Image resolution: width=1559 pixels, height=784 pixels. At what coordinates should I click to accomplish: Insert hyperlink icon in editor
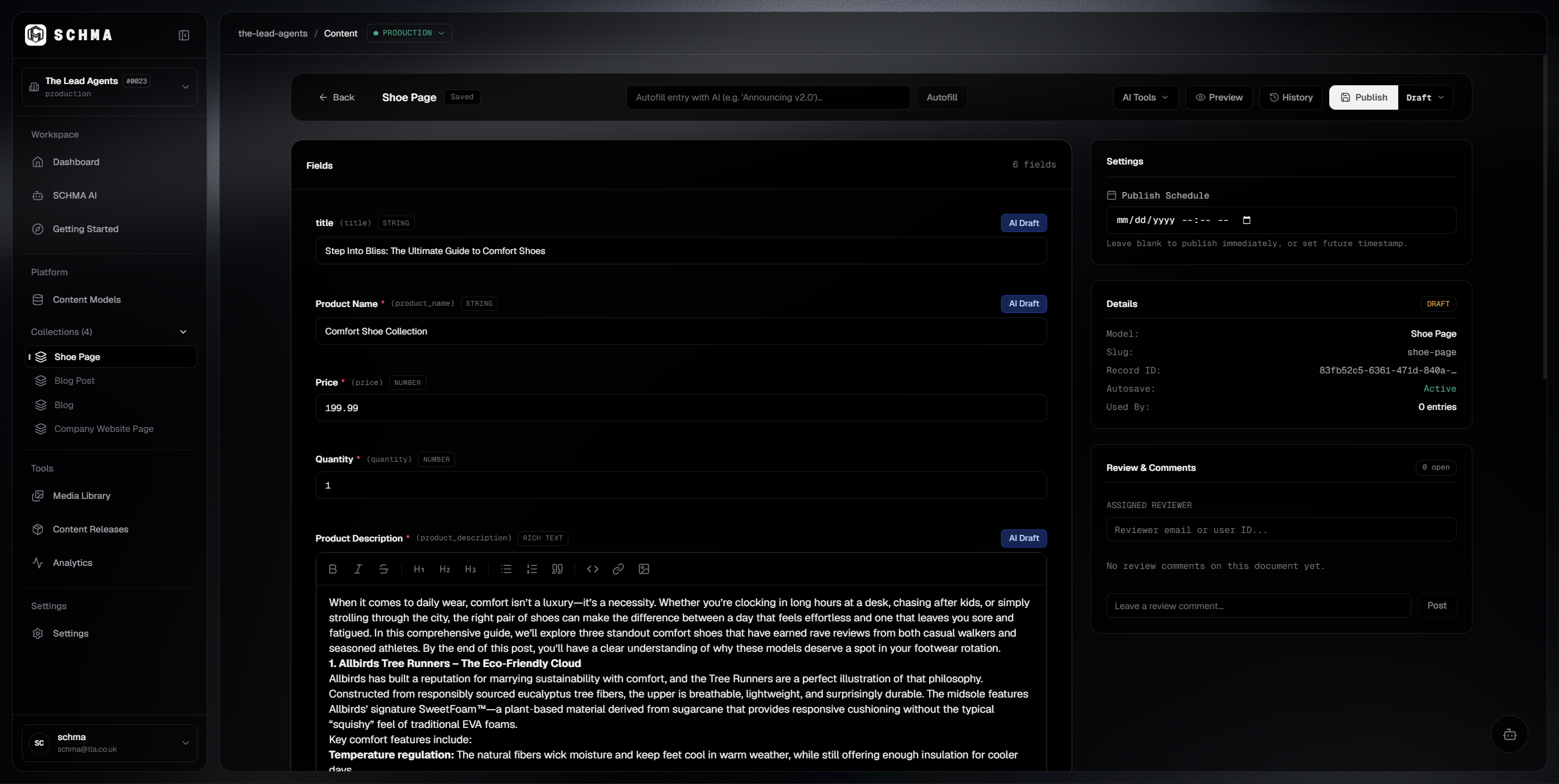(618, 569)
